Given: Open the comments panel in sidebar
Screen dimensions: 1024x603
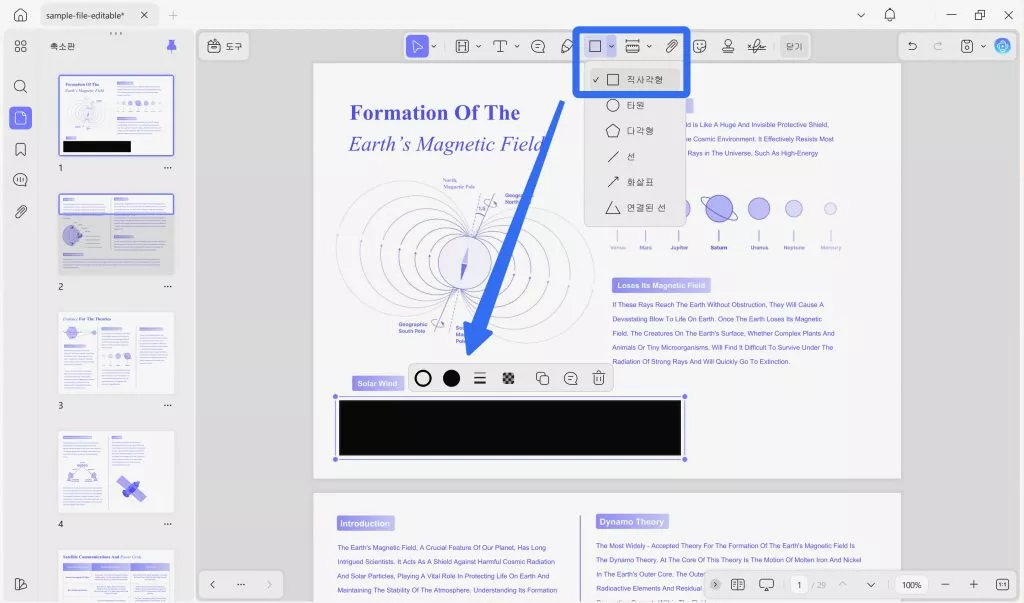Looking at the screenshot, I should tap(21, 180).
